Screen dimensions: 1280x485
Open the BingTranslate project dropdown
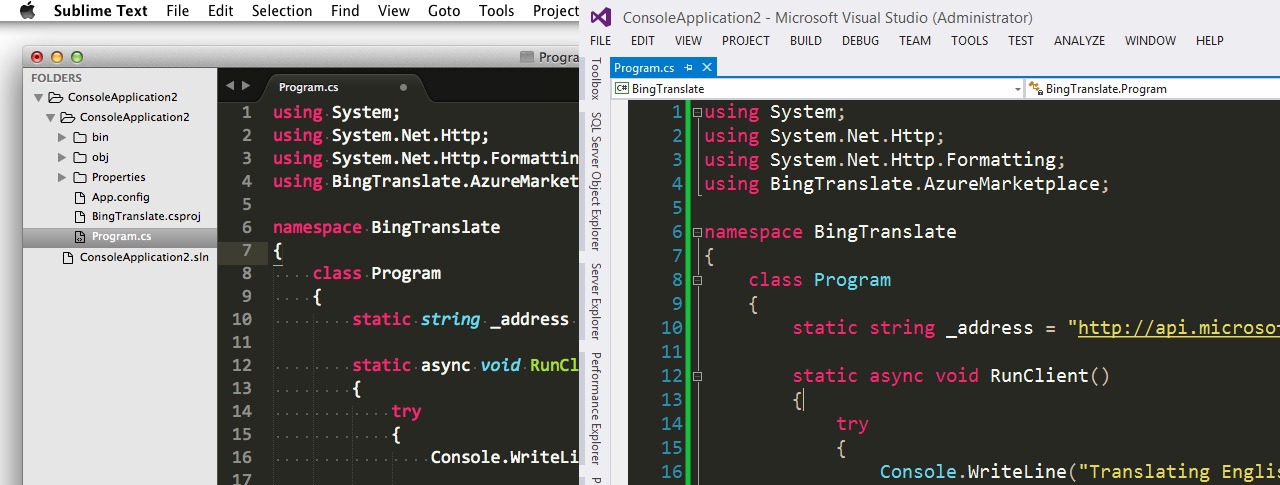pos(1017,89)
